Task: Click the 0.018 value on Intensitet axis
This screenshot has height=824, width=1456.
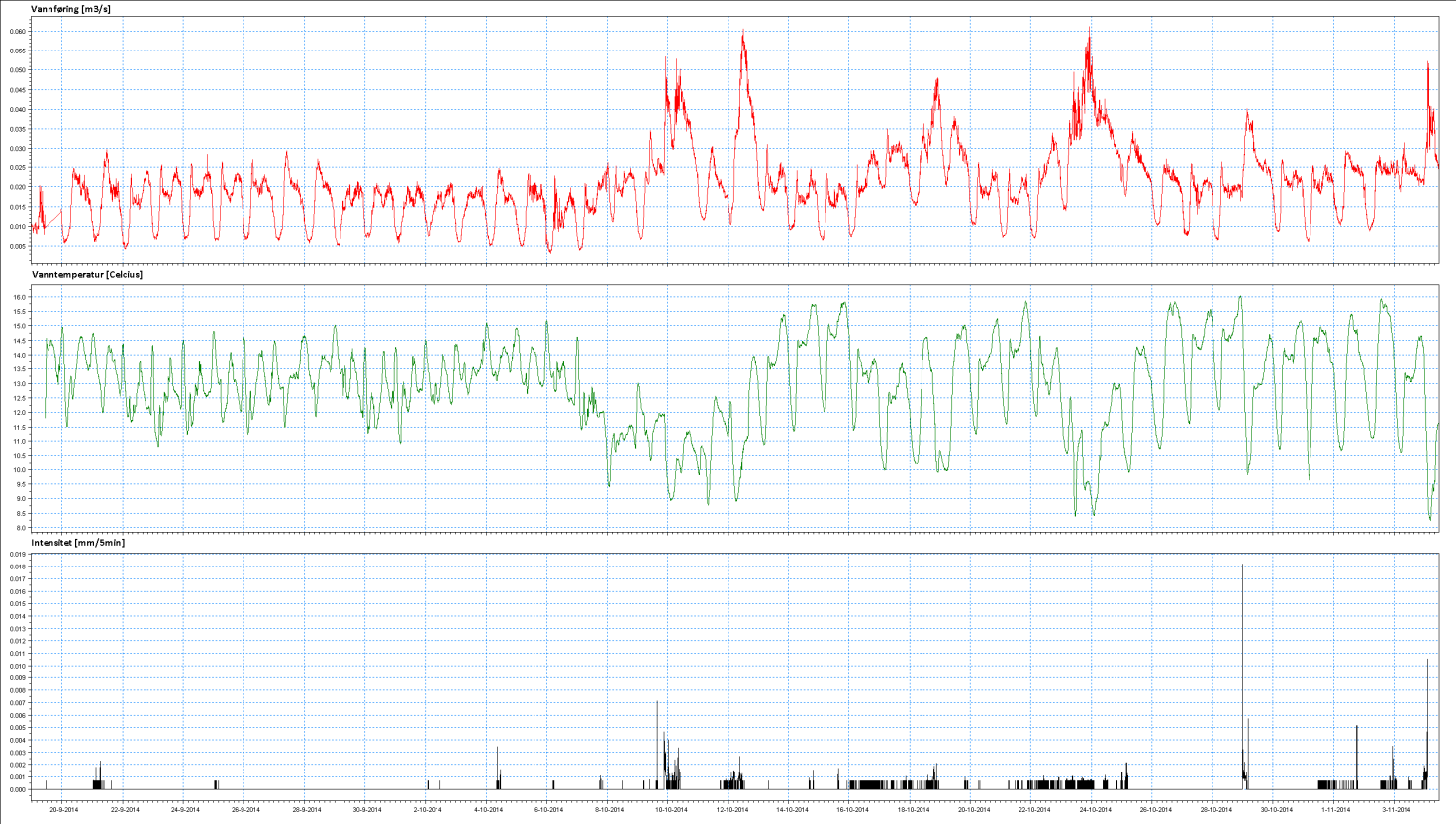Action: (17, 567)
